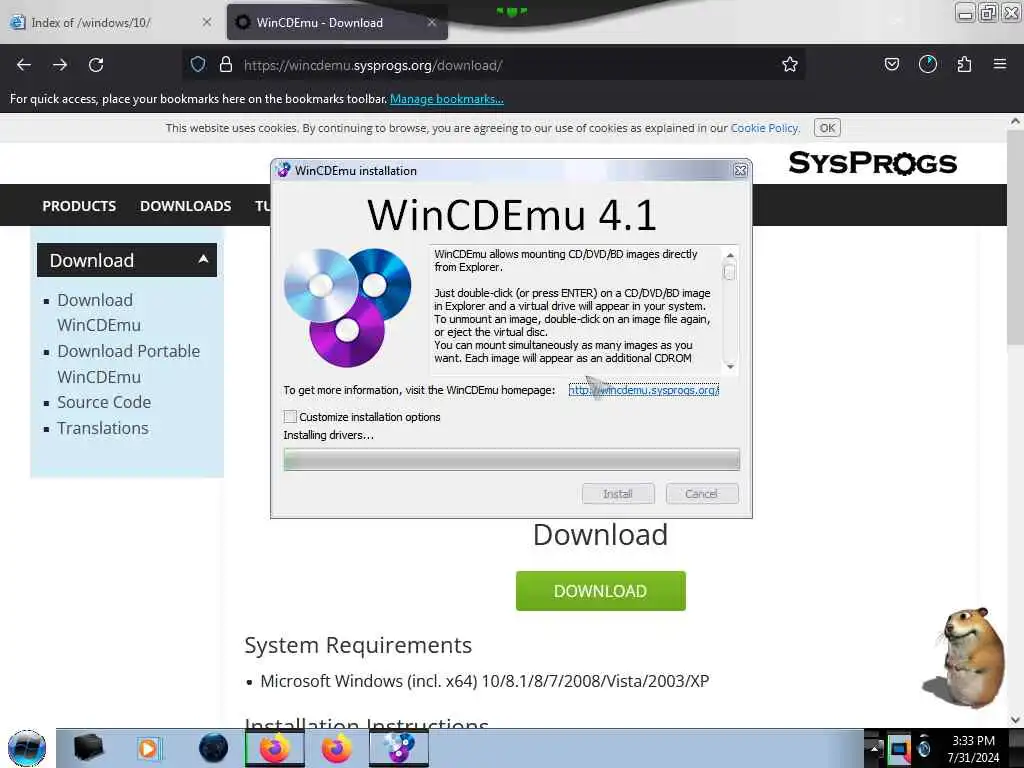1024x768 pixels.
Task: Close the 'Index of /windows/10/' tab
Action: click(x=206, y=22)
